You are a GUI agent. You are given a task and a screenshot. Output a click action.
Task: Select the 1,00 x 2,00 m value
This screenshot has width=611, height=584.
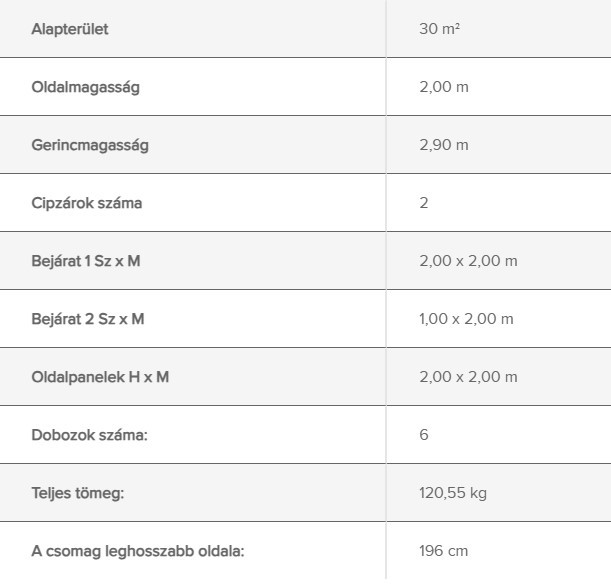(x=466, y=319)
